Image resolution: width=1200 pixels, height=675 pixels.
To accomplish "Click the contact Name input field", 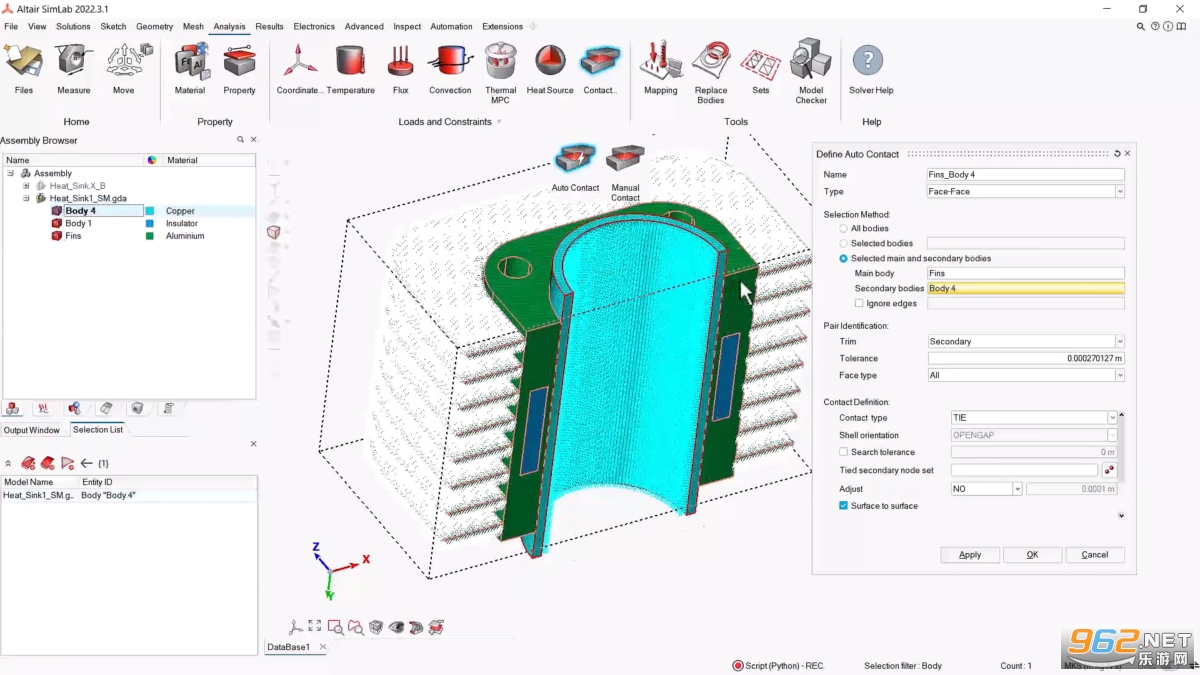I will pos(1026,175).
